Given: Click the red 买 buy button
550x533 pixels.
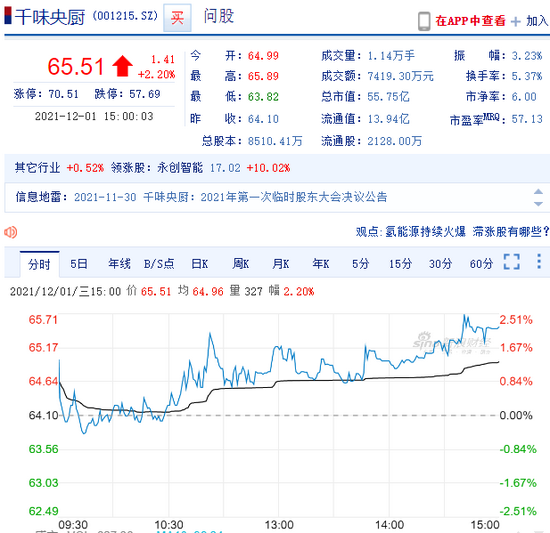Looking at the screenshot, I should click(x=177, y=18).
